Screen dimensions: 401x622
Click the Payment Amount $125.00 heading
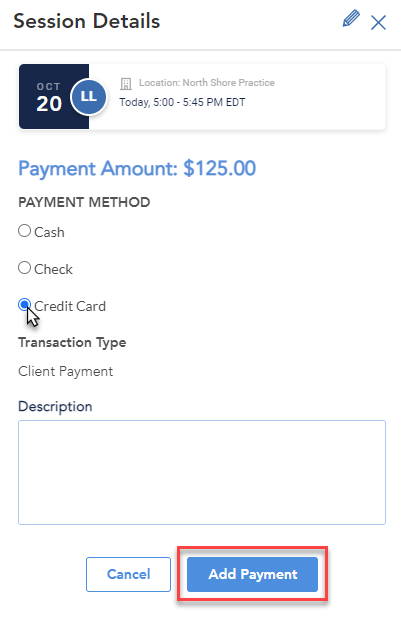click(137, 169)
